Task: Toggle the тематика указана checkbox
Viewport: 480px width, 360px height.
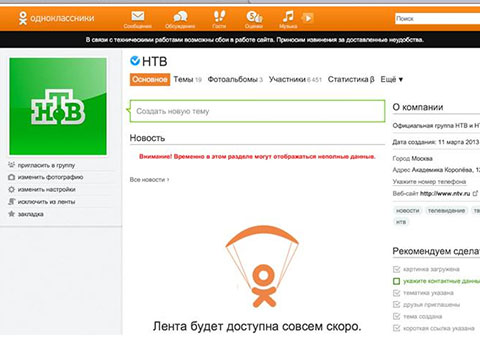Action: point(396,293)
